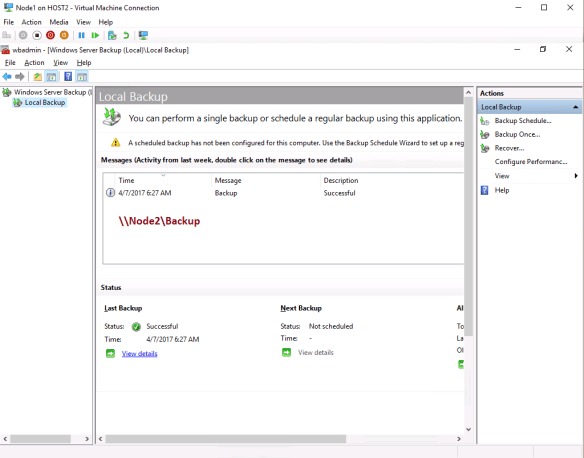Click the orange Save state icon
The height and width of the screenshot is (458, 584).
(64, 35)
